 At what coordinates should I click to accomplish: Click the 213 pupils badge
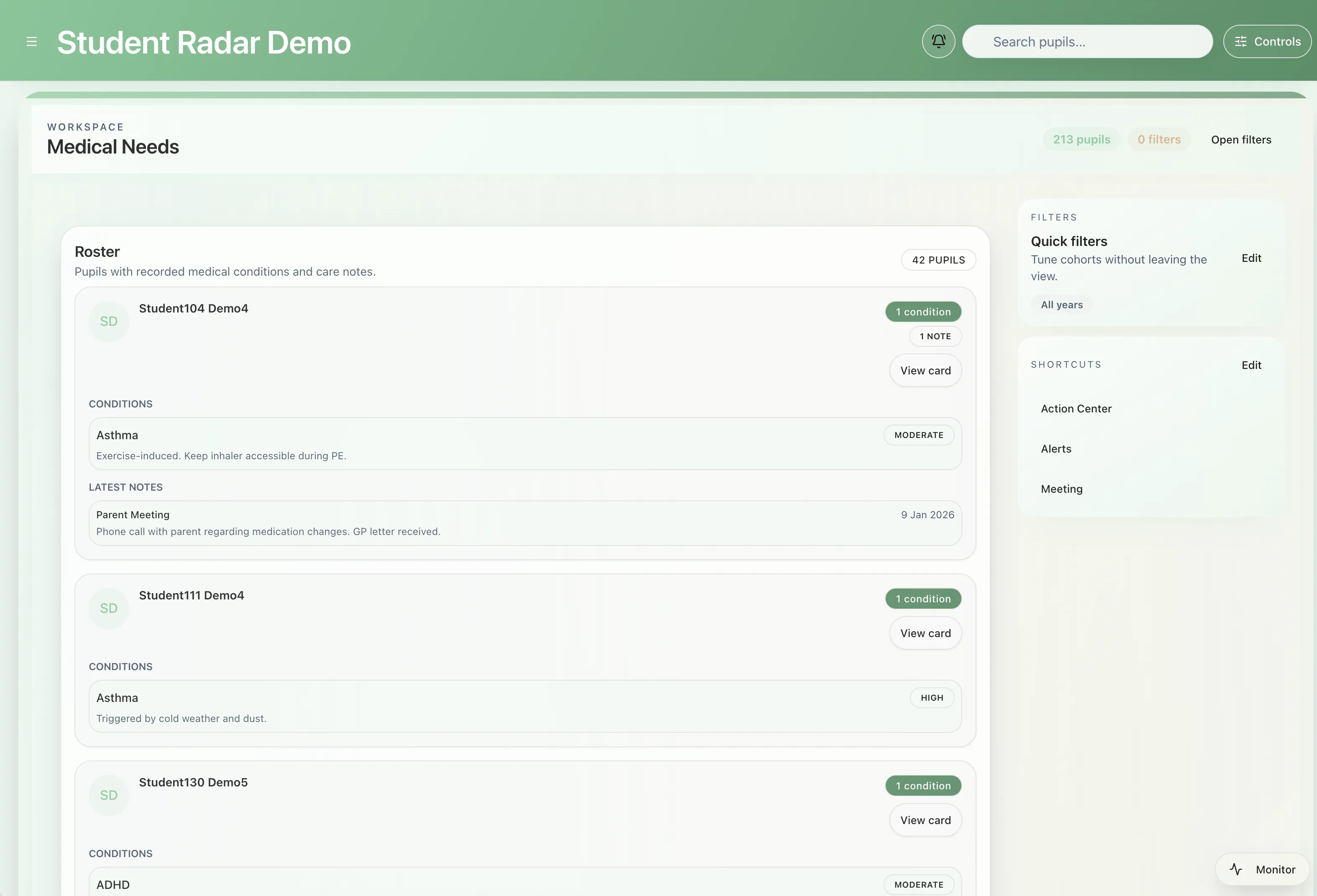pyautogui.click(x=1081, y=139)
